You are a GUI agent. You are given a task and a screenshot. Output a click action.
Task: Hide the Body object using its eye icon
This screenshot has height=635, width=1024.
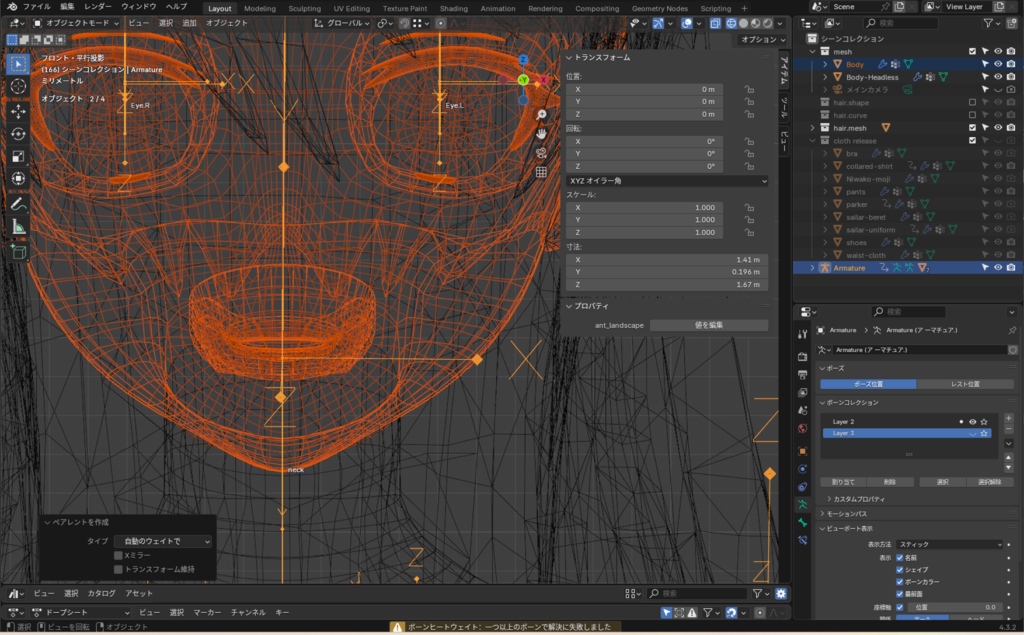coord(997,64)
